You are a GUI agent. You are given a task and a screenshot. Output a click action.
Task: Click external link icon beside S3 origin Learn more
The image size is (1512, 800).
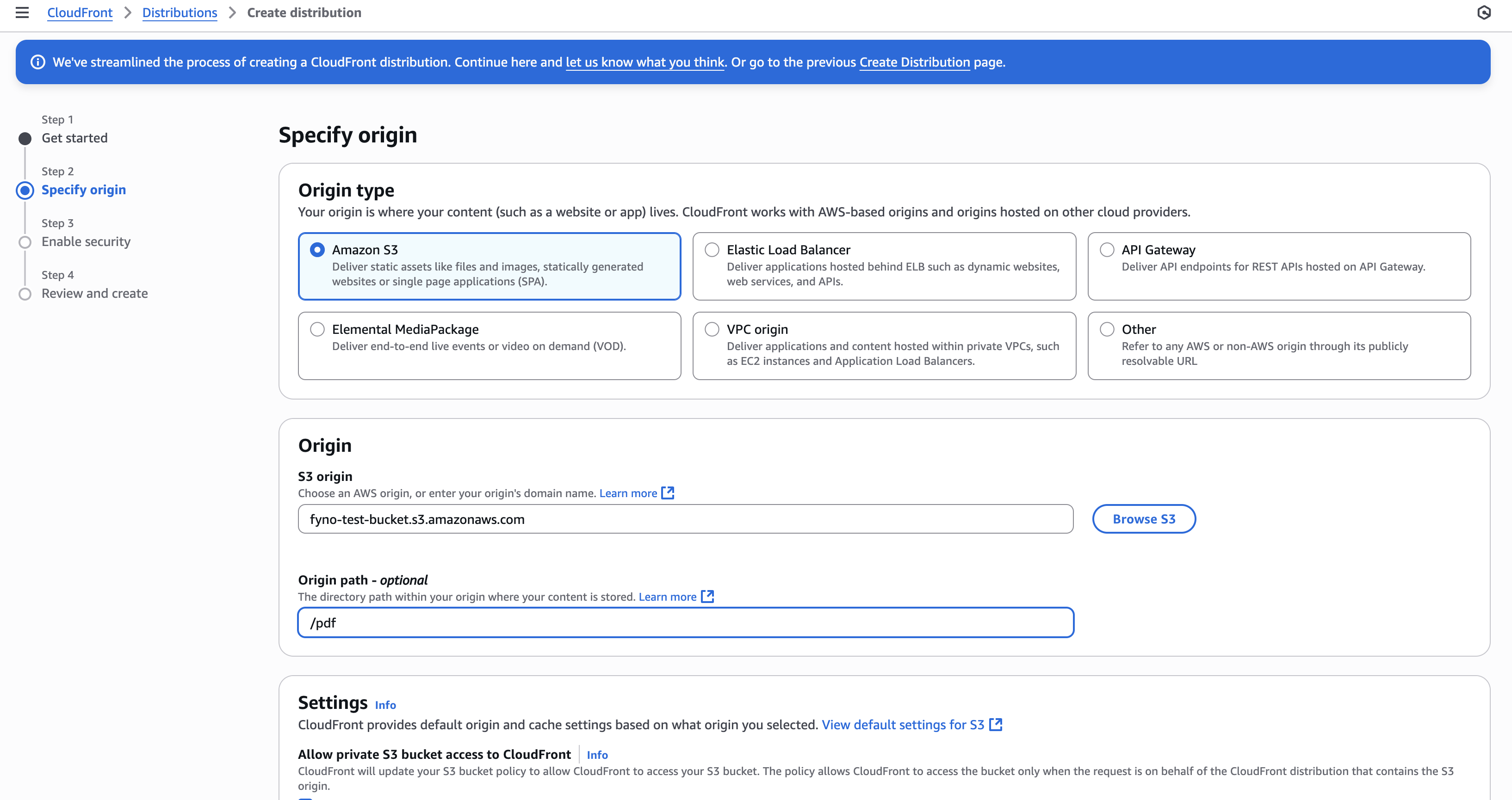point(667,493)
